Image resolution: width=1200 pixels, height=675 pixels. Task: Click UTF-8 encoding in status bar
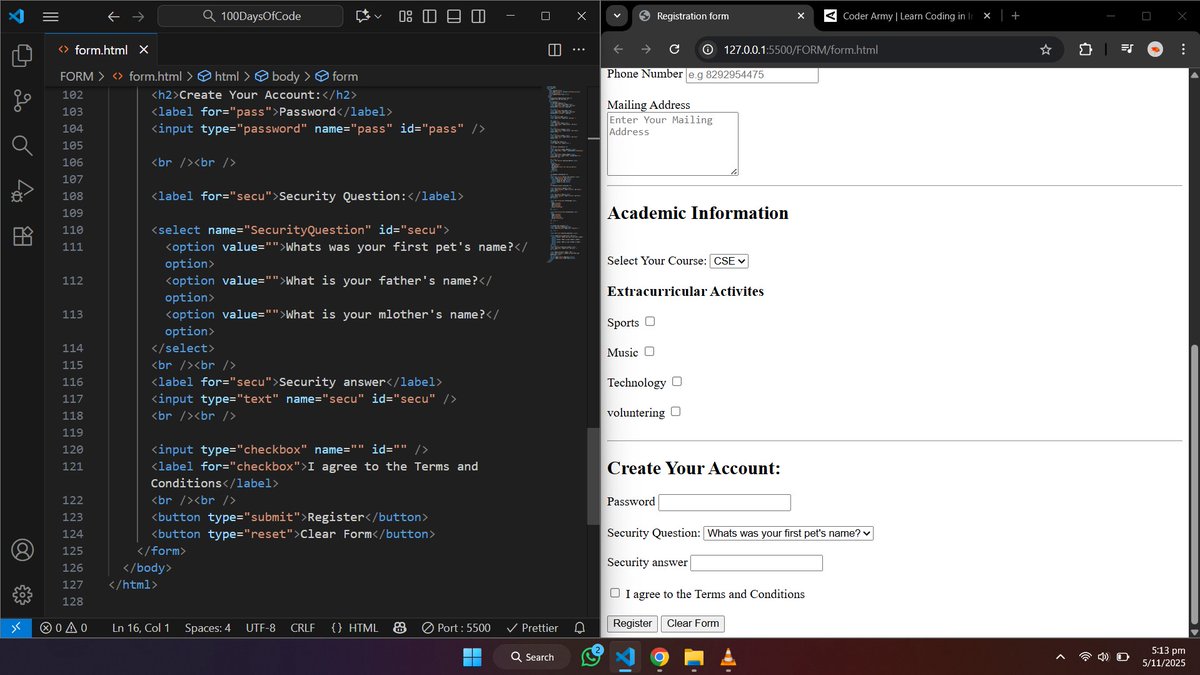point(260,628)
